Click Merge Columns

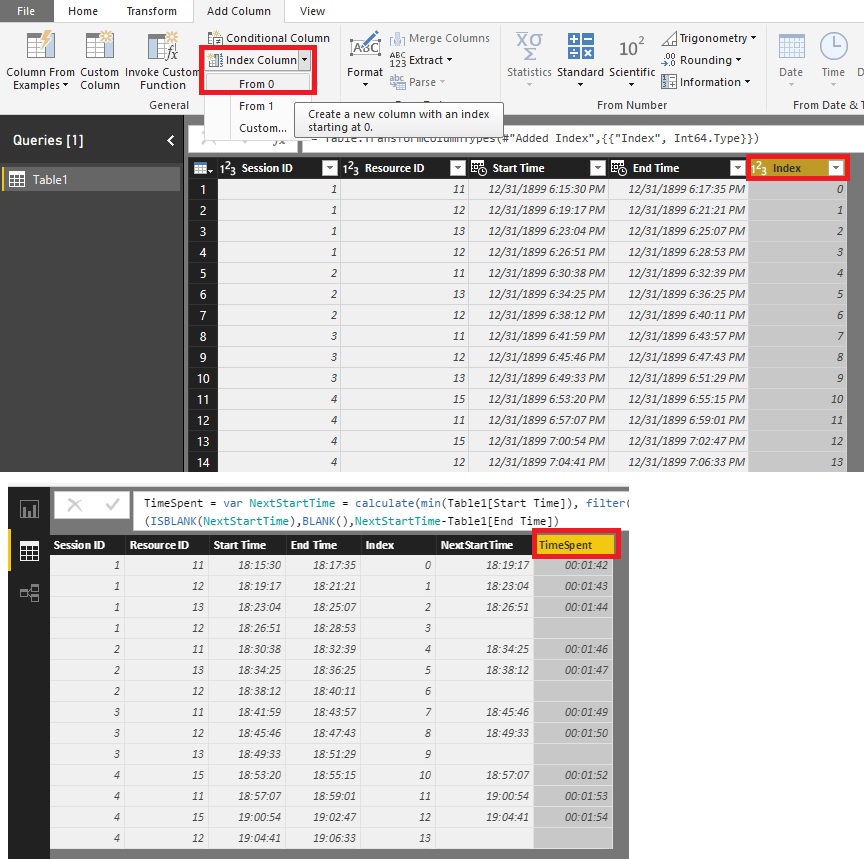tap(440, 38)
